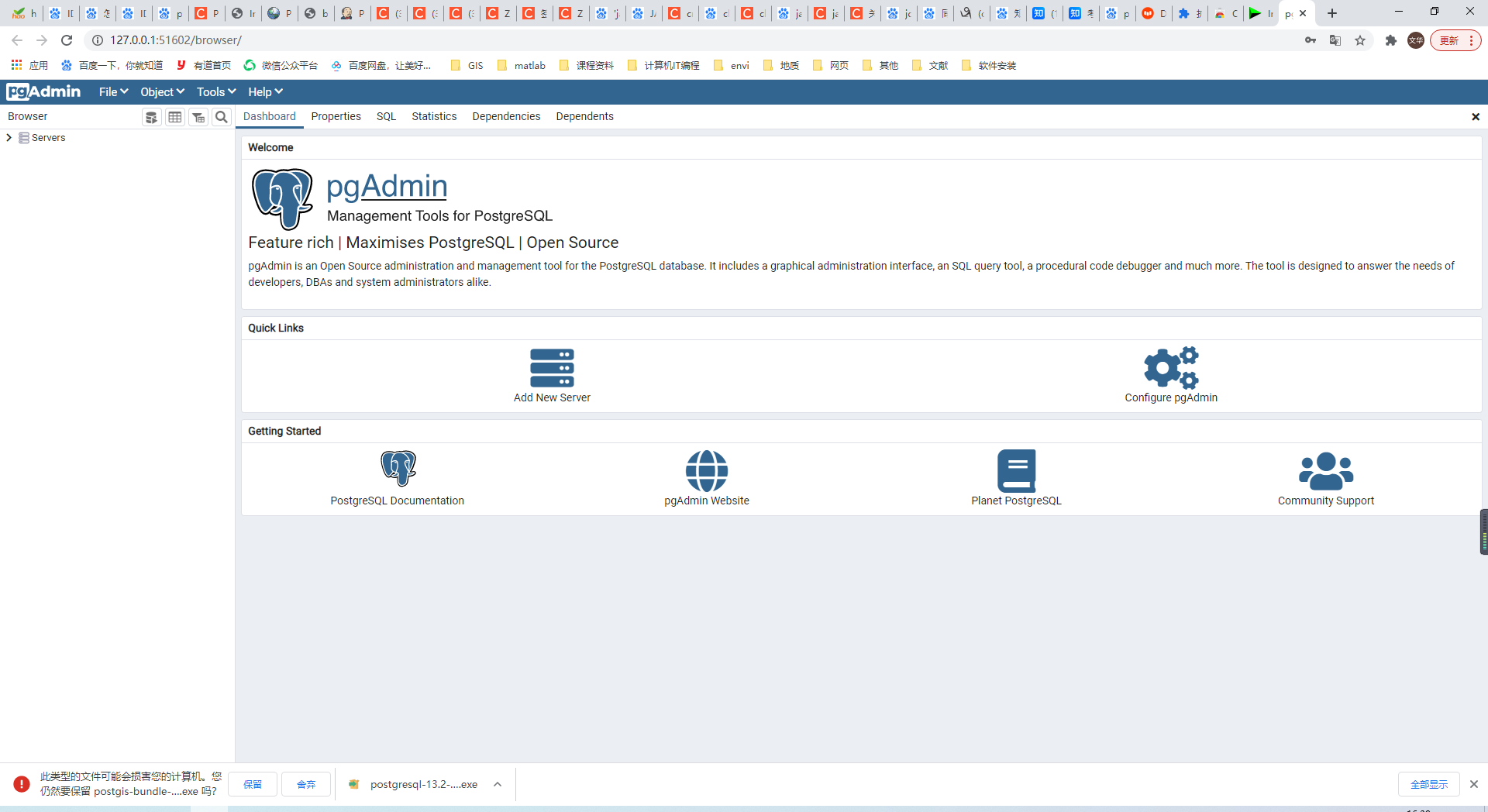Open PostgreSQL Documentation elephant icon
The image size is (1488, 812).
click(398, 468)
